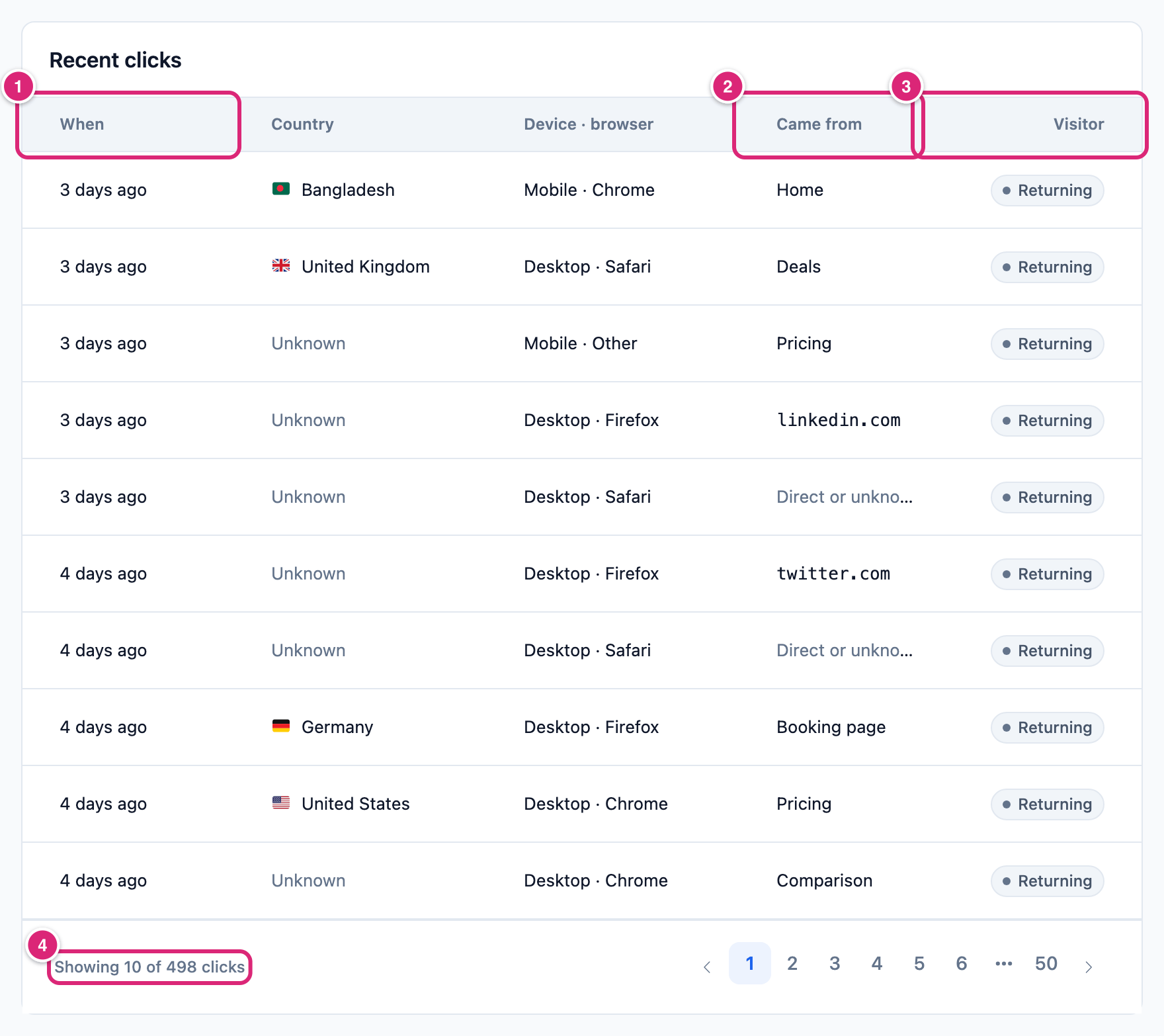Click the Showing 10 of 498 clicks text

pyautogui.click(x=149, y=967)
